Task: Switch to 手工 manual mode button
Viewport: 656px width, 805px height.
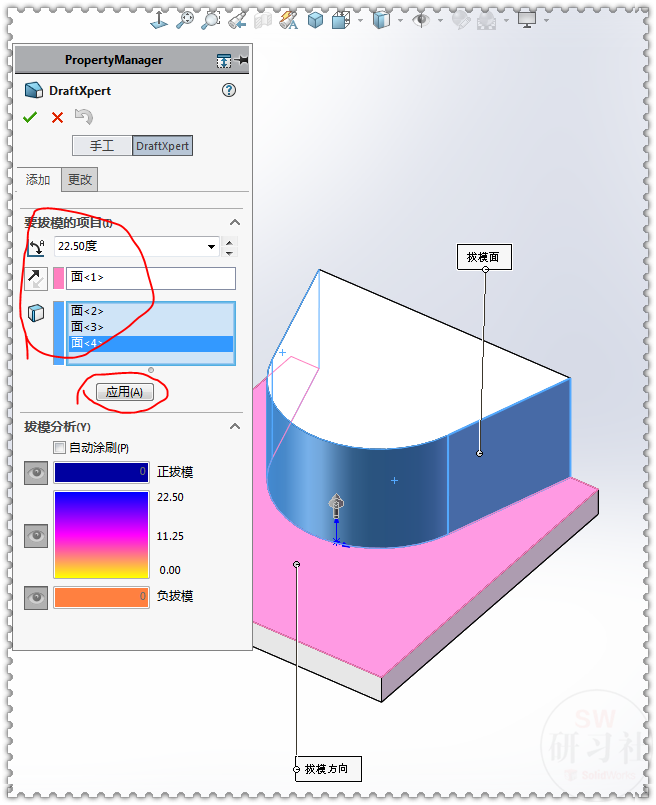Action: click(102, 146)
